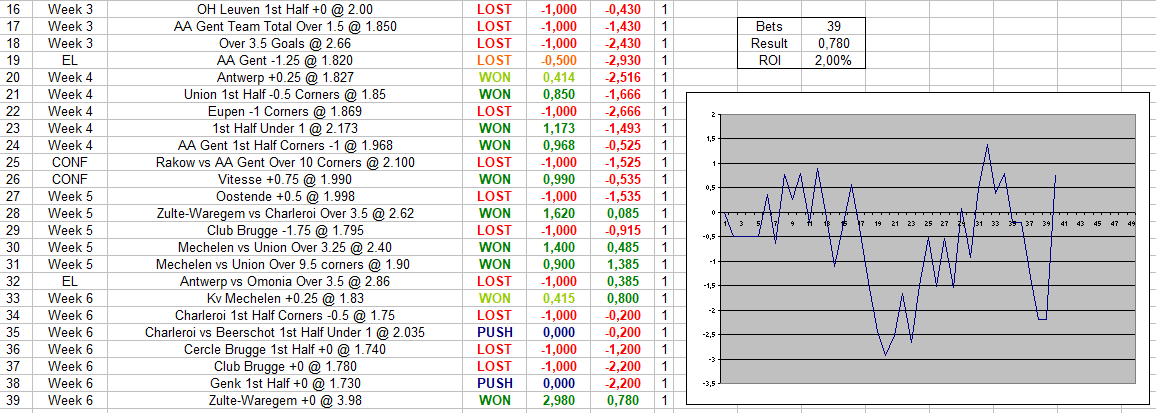
Task: Click the ROI value 2,00%
Action: pyautogui.click(x=833, y=60)
